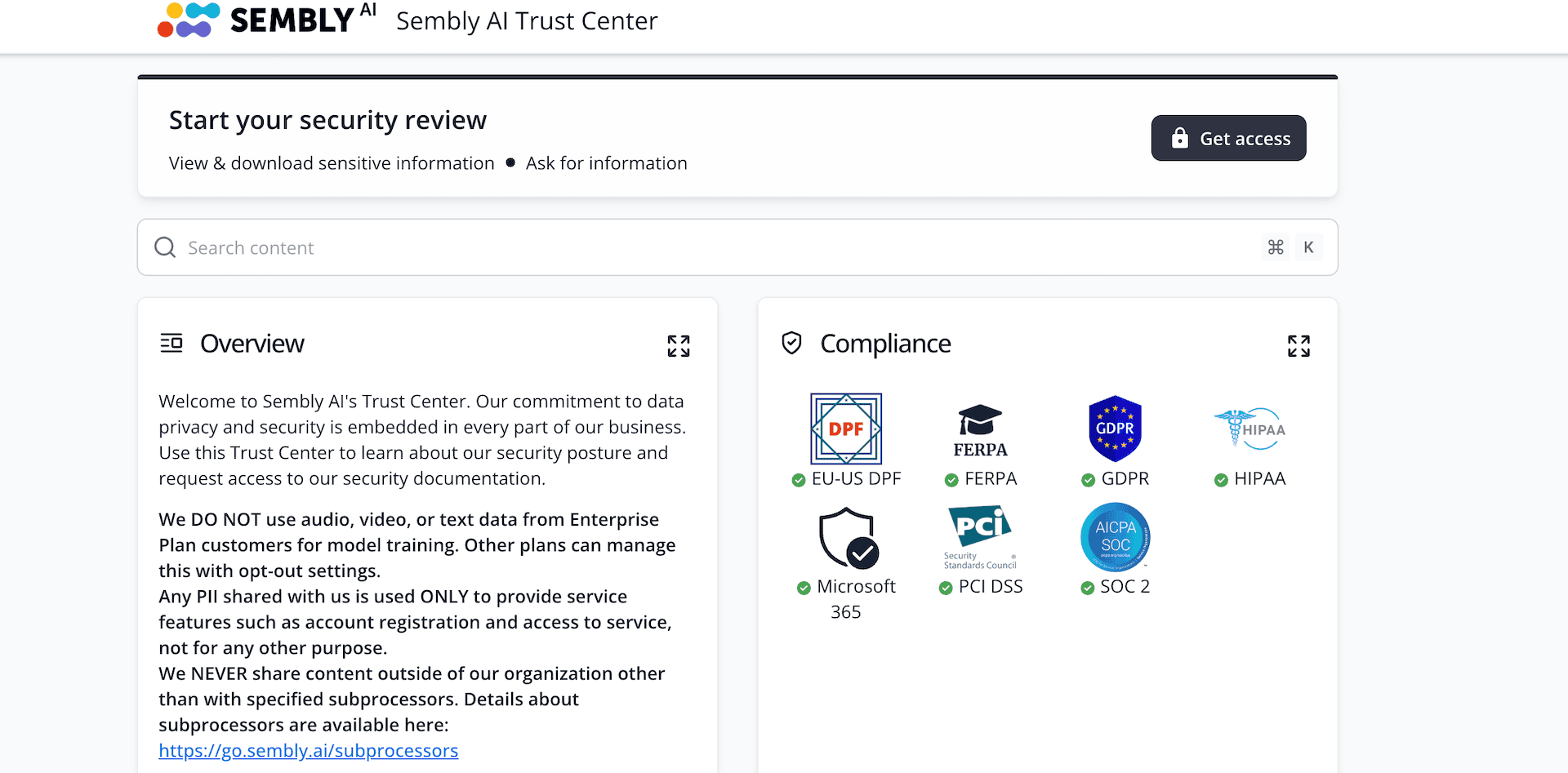Open the AICPA SOC badge
Screen dimensions: 1568x773
click(1116, 537)
